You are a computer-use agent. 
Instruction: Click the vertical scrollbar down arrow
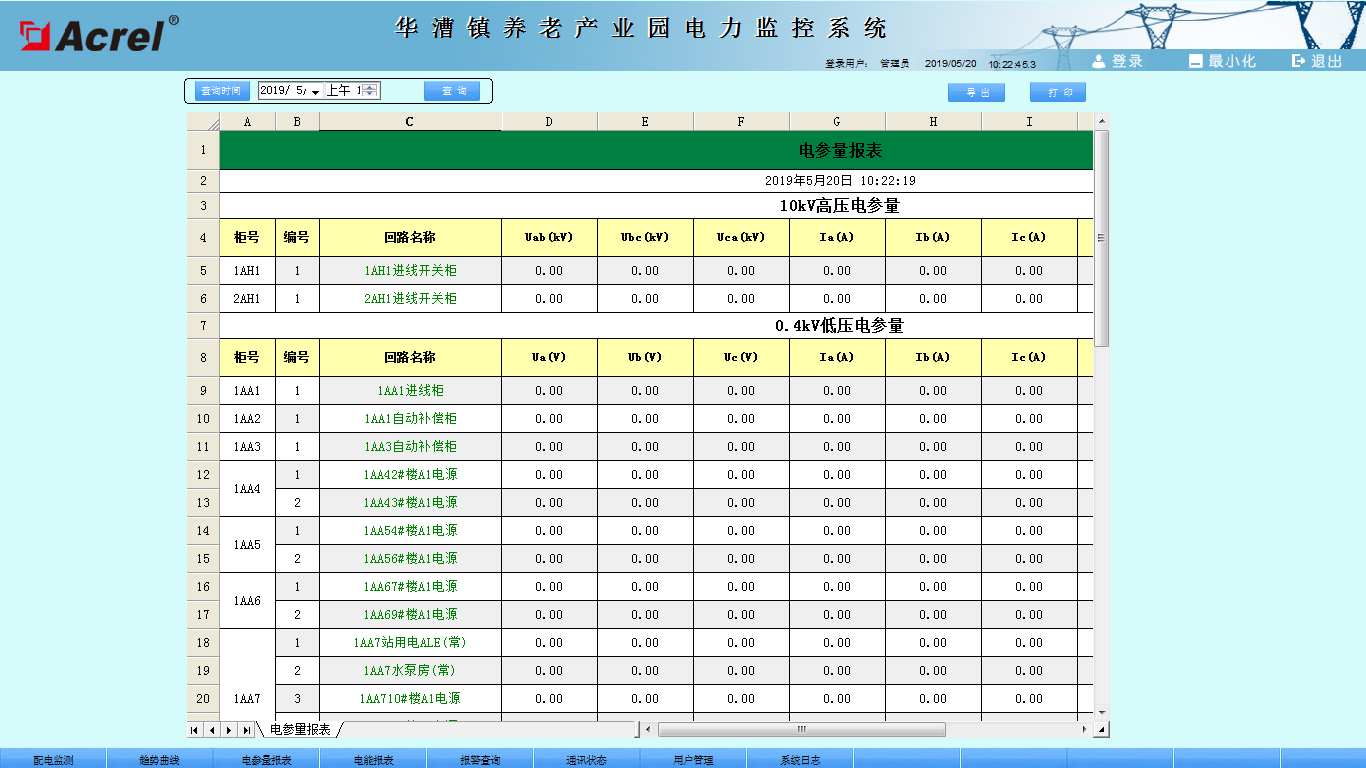point(1102,712)
